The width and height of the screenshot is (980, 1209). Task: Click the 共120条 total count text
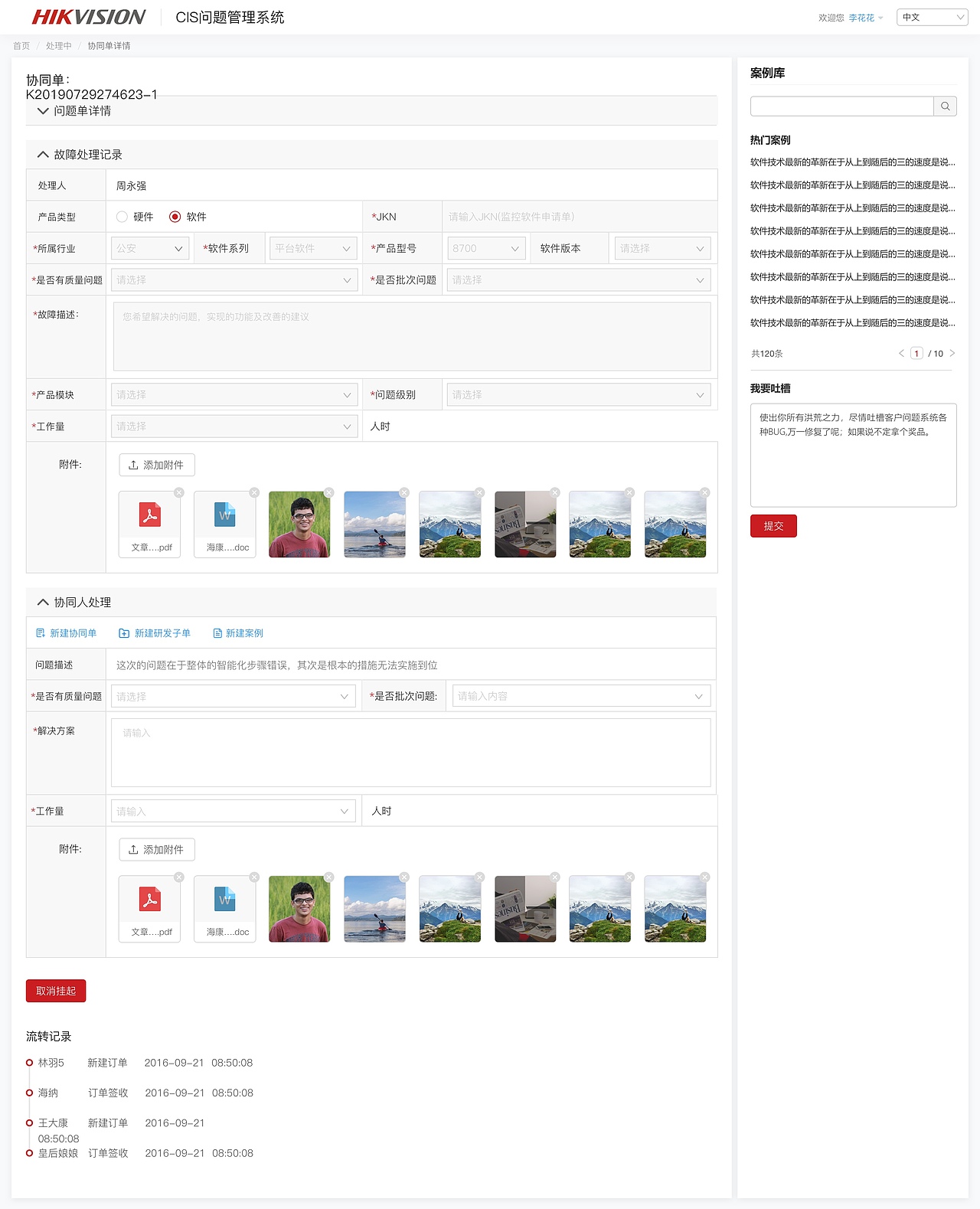pyautogui.click(x=766, y=354)
